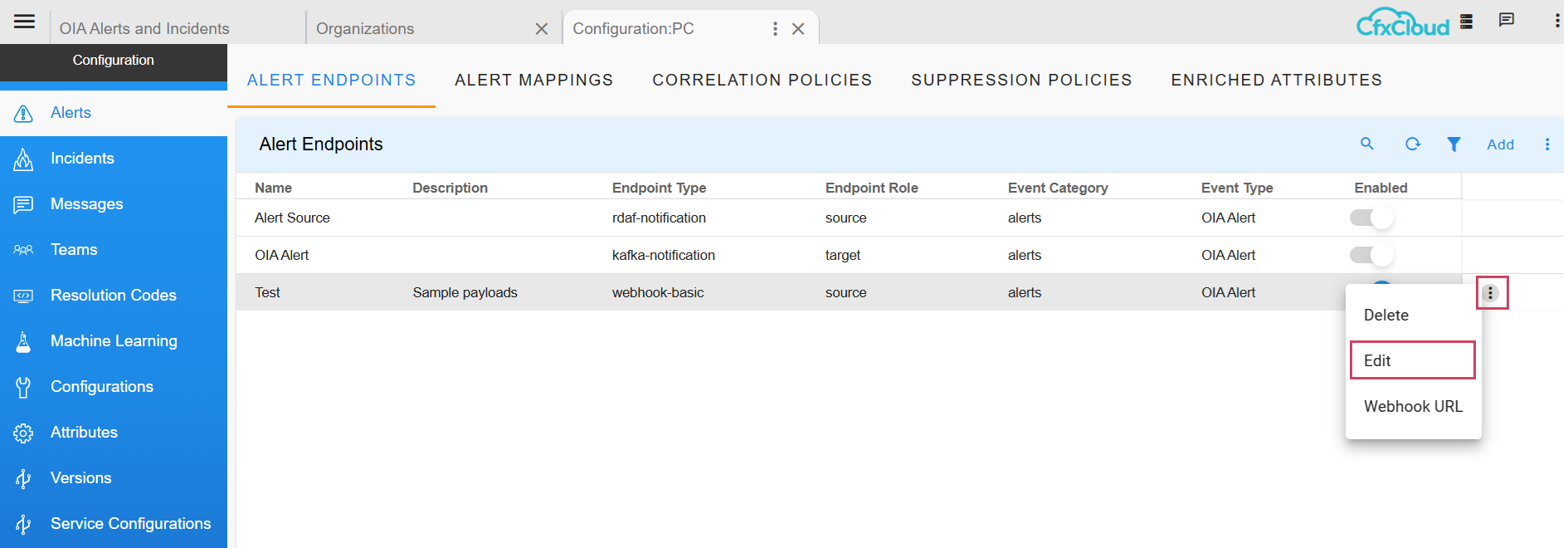Go to Correlation Policies tab
Screen dimensions: 1568x548
tap(762, 80)
